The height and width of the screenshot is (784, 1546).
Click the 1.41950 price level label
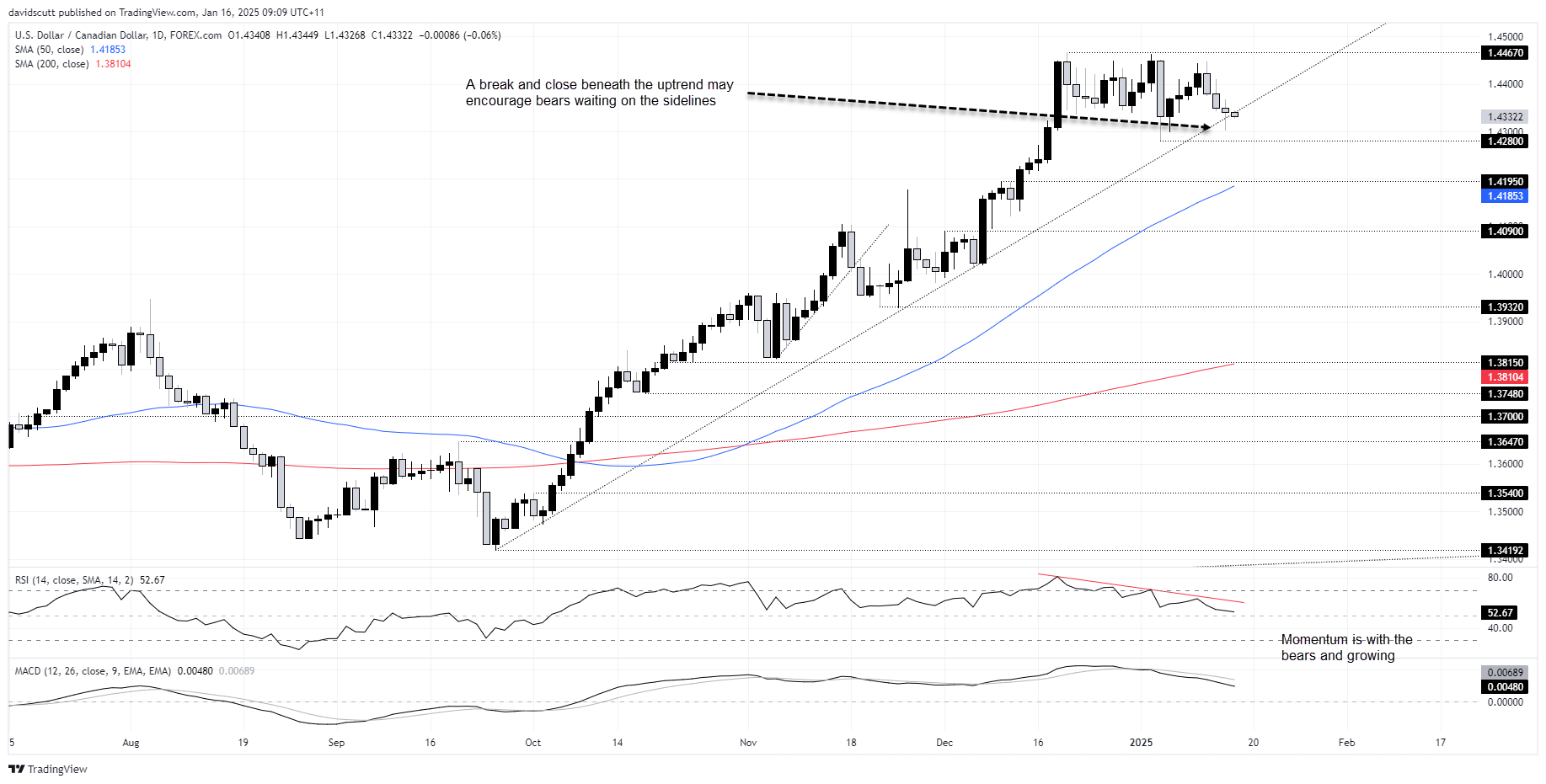tap(1505, 181)
